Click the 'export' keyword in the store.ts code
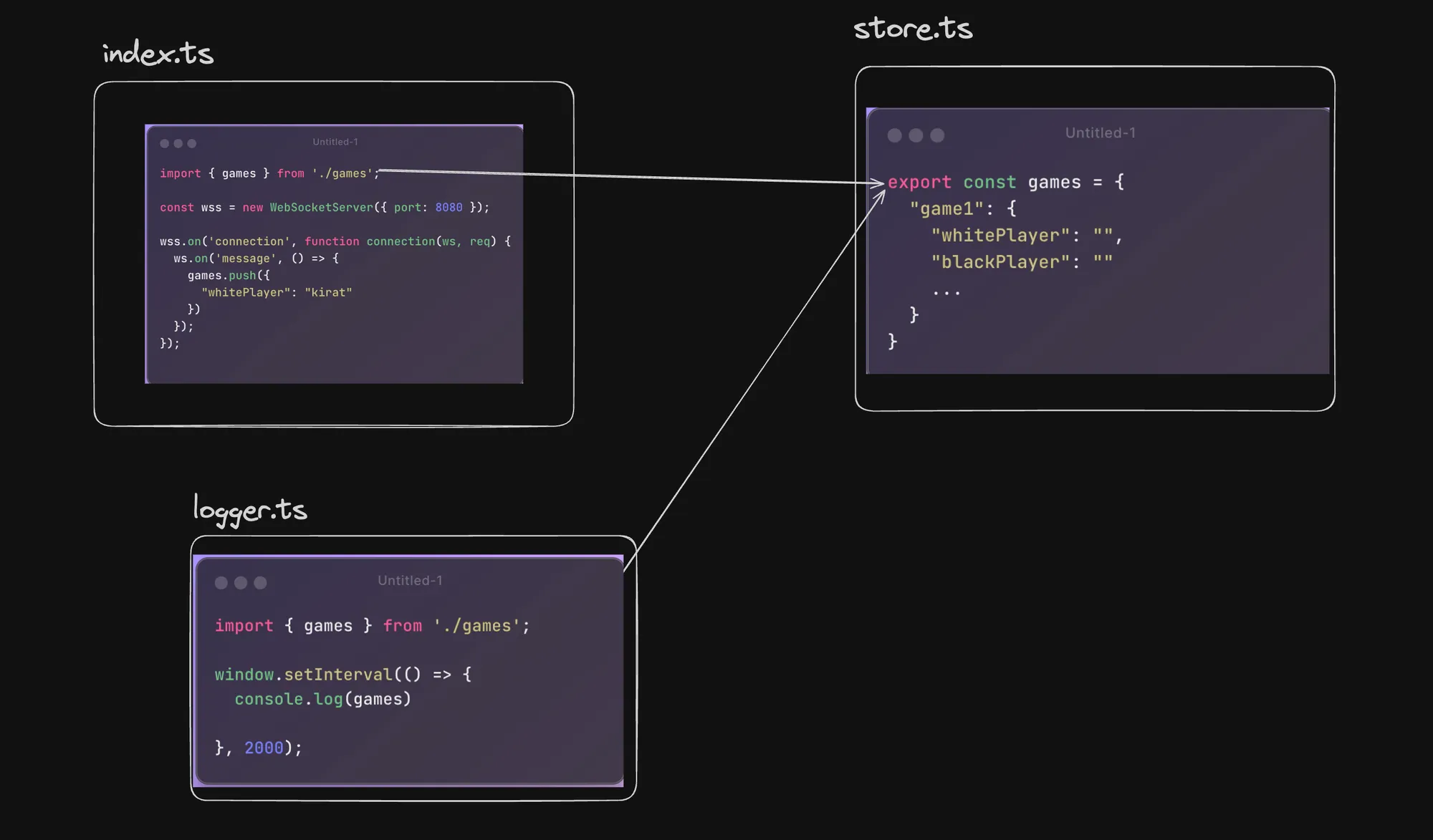Screen dimensions: 1433x840 click(919, 183)
